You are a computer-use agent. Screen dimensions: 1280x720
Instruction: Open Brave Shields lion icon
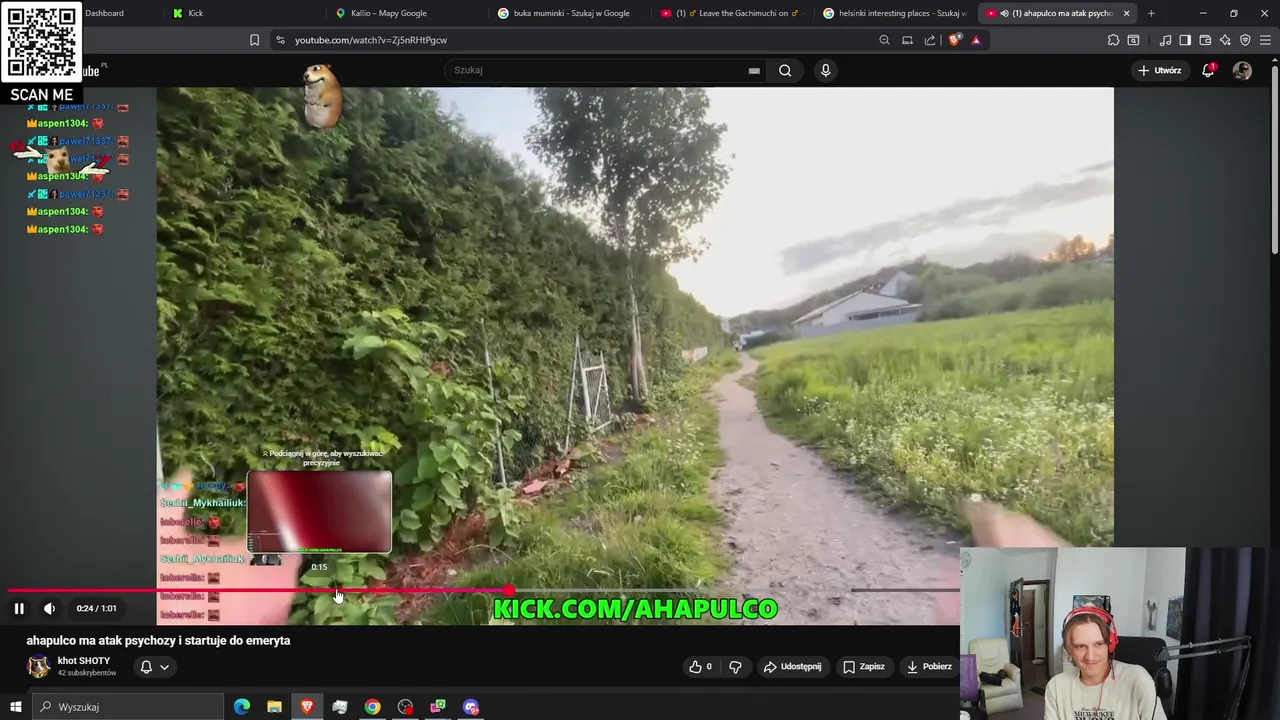coord(954,40)
